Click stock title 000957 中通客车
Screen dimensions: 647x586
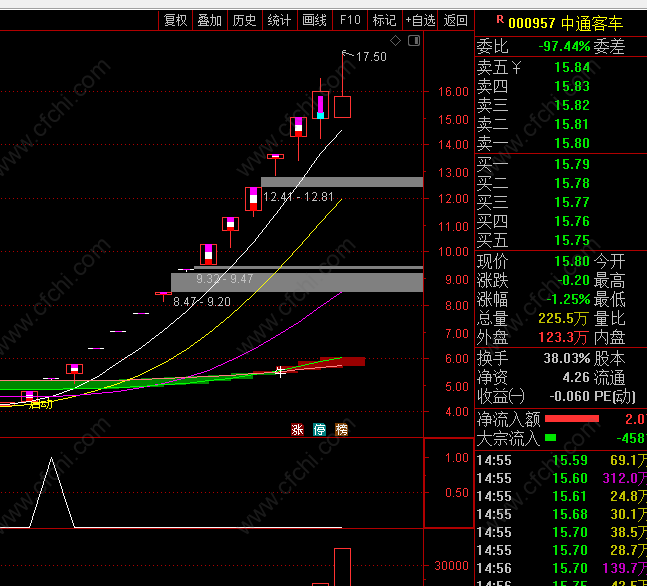(x=565, y=24)
